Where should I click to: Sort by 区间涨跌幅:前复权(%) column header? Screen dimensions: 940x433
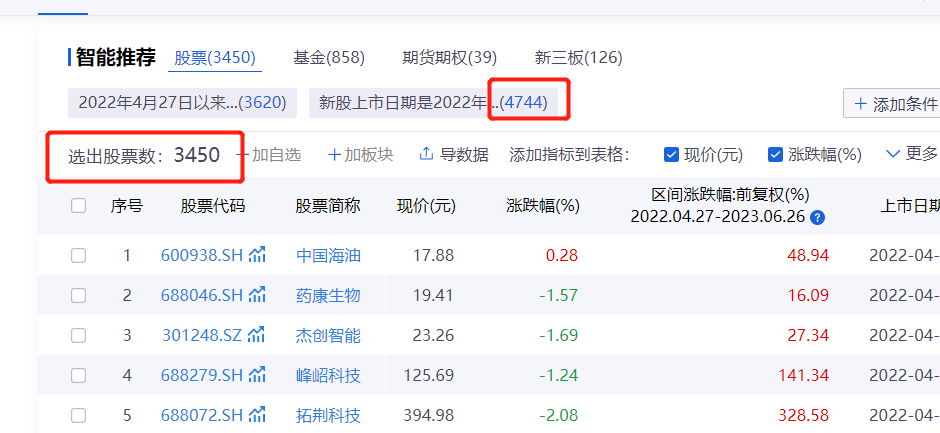(x=731, y=195)
